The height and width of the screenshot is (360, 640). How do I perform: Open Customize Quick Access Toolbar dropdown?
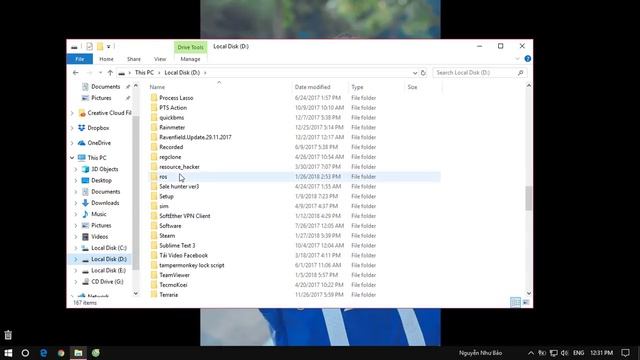[109, 47]
